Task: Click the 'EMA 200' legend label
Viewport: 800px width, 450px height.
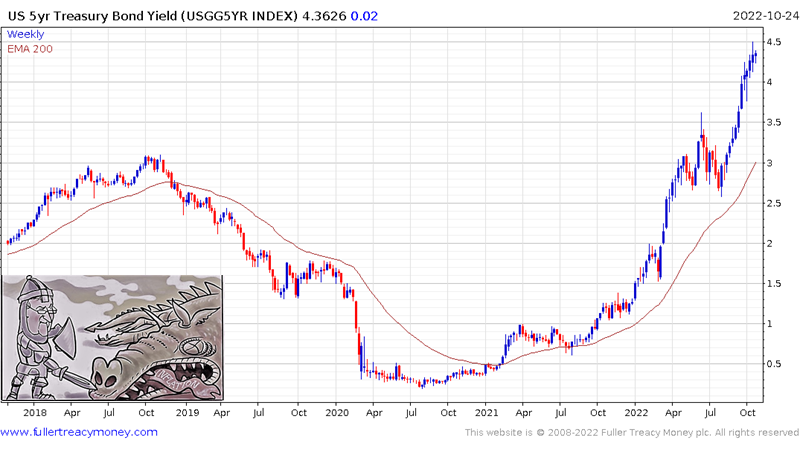Action: click(x=30, y=49)
